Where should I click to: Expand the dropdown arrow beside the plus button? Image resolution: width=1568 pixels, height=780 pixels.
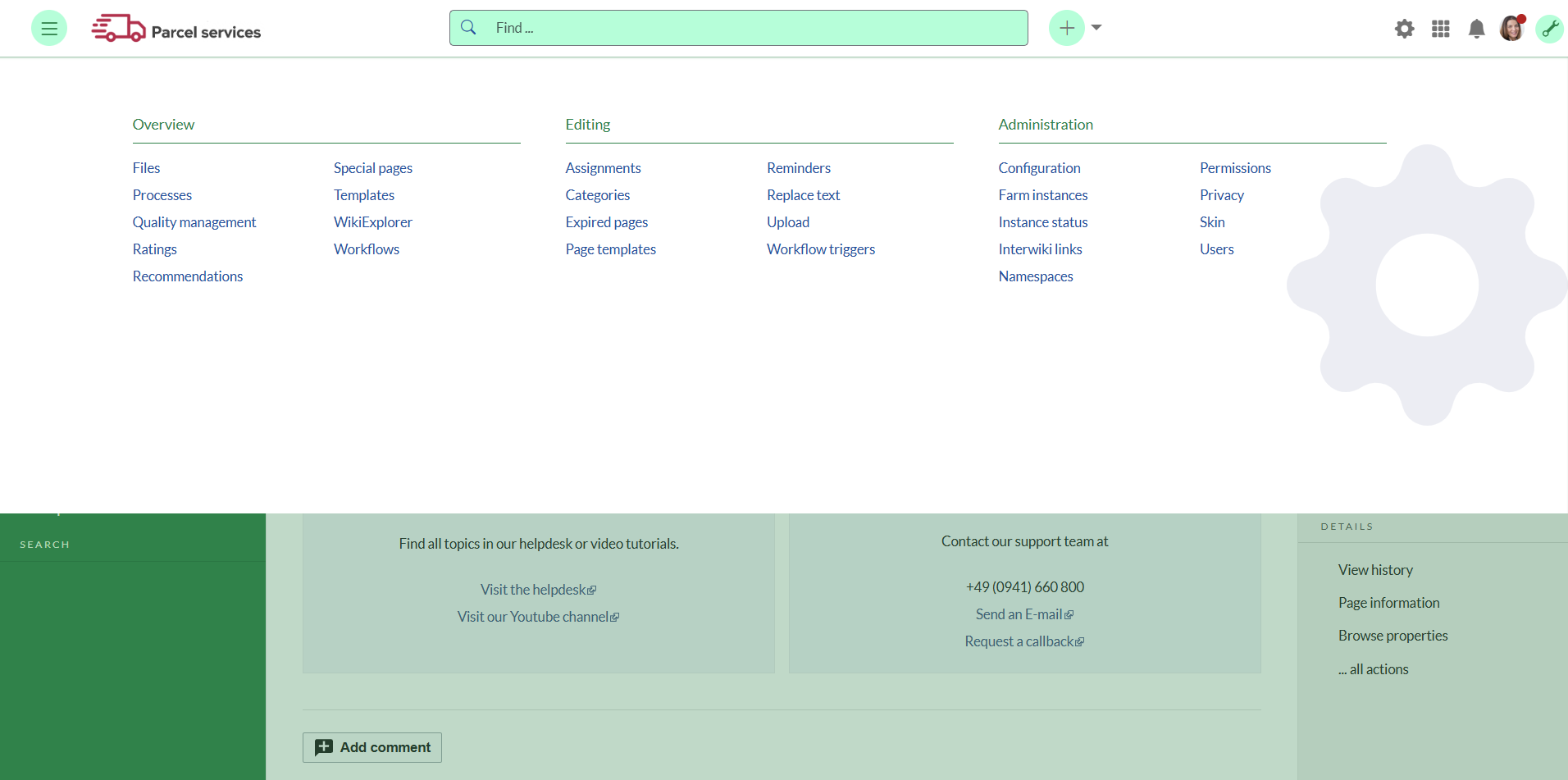[x=1096, y=28]
